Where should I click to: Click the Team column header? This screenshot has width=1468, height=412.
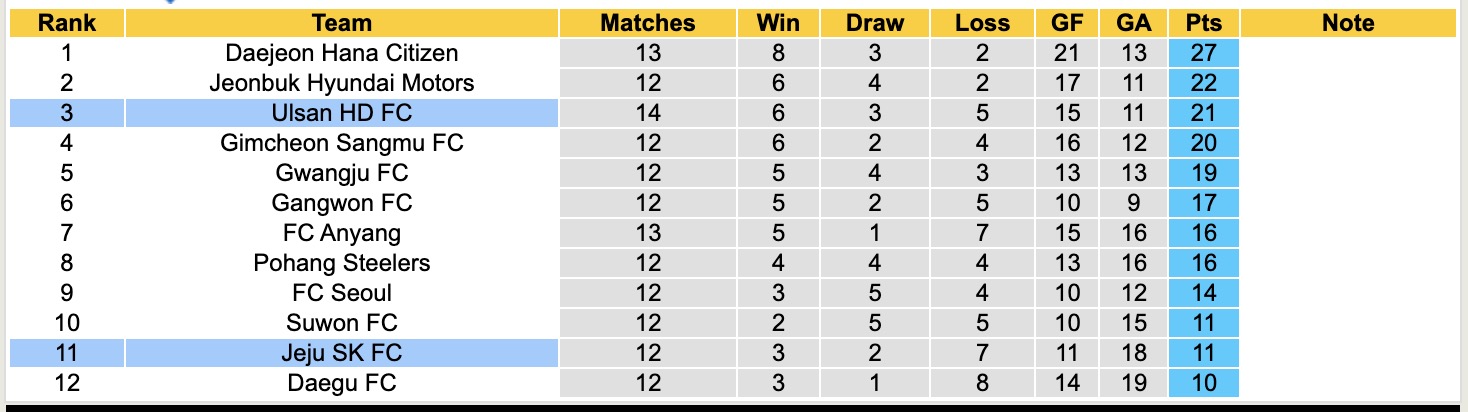click(x=342, y=23)
